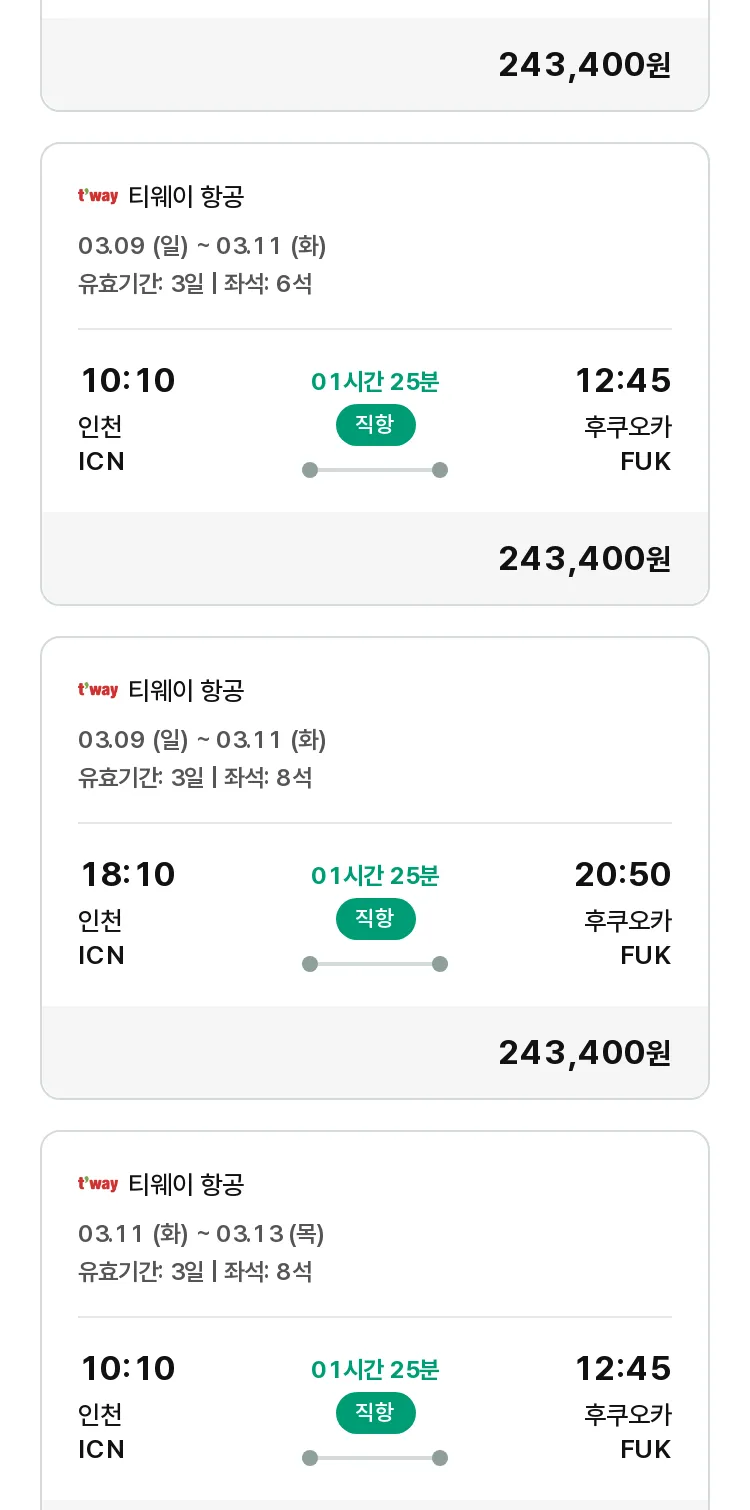Click 01시간 25분 duration on 18:10 flight
The height and width of the screenshot is (1510, 750).
click(375, 876)
